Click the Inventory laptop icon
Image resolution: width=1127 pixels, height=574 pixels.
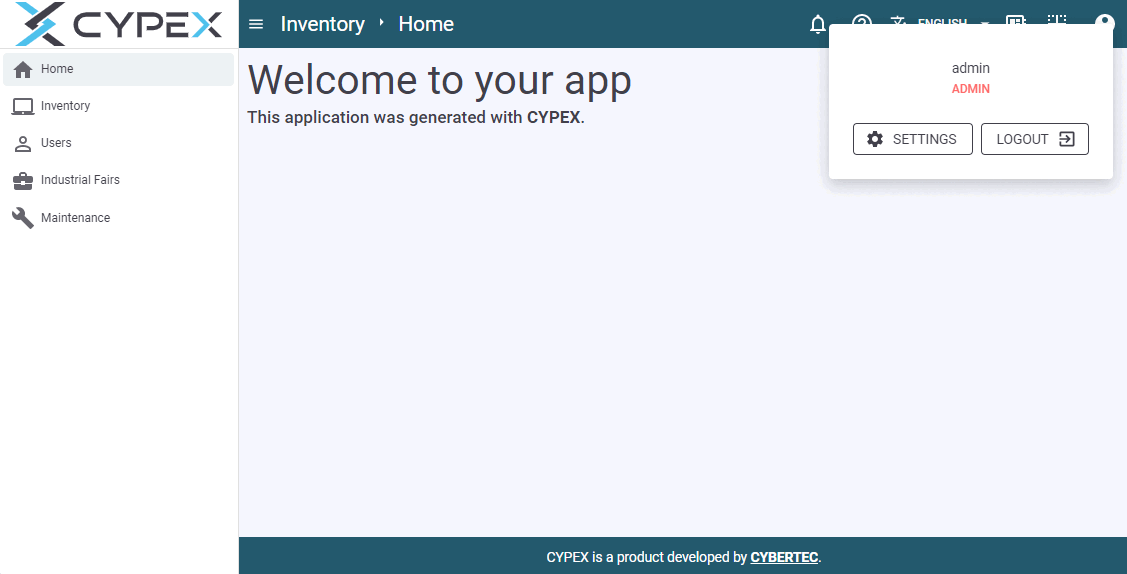23,106
